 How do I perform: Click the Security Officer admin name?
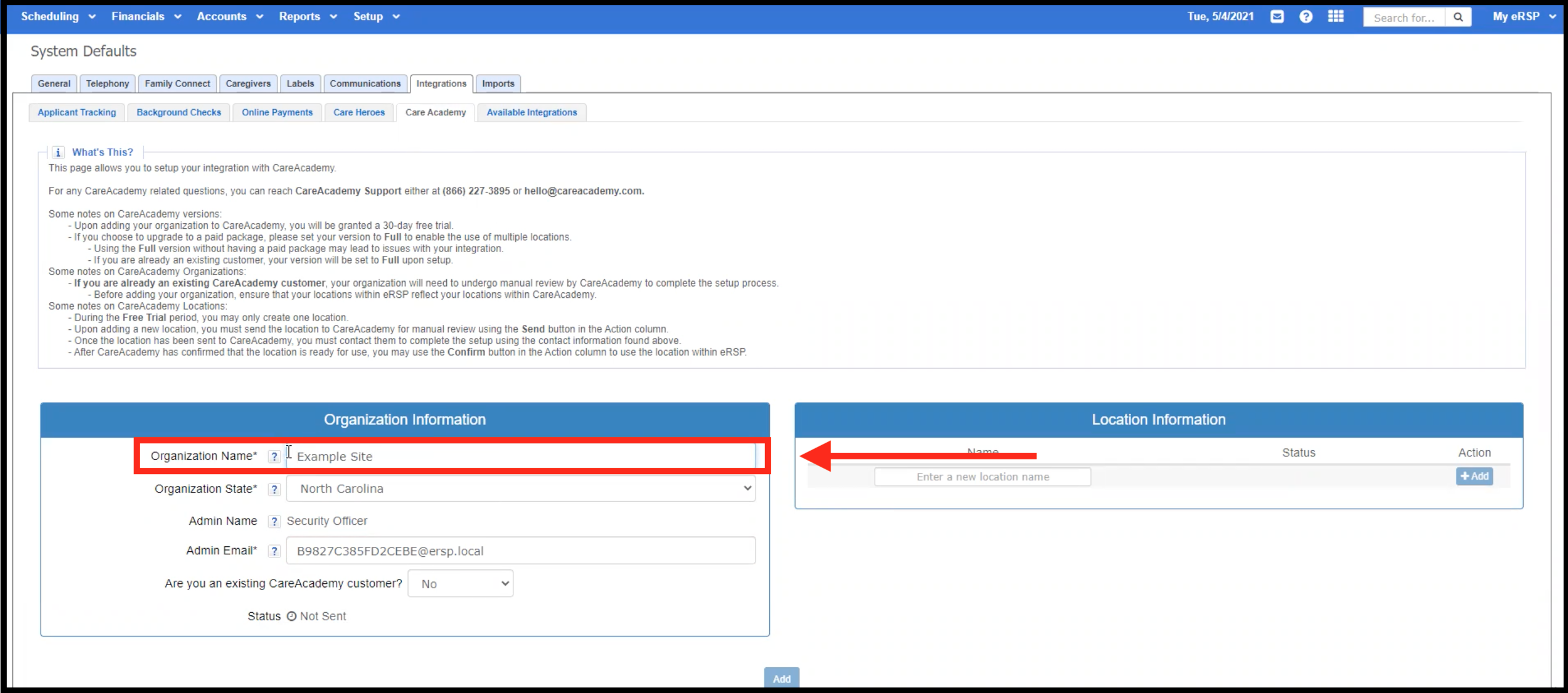coord(327,521)
